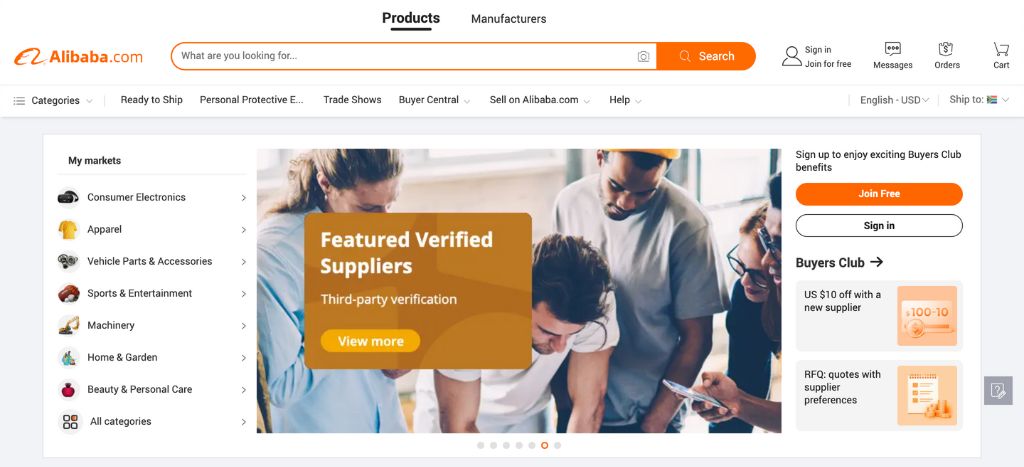Select the third carousel dot indicator
The width and height of the screenshot is (1024, 467).
[x=506, y=445]
